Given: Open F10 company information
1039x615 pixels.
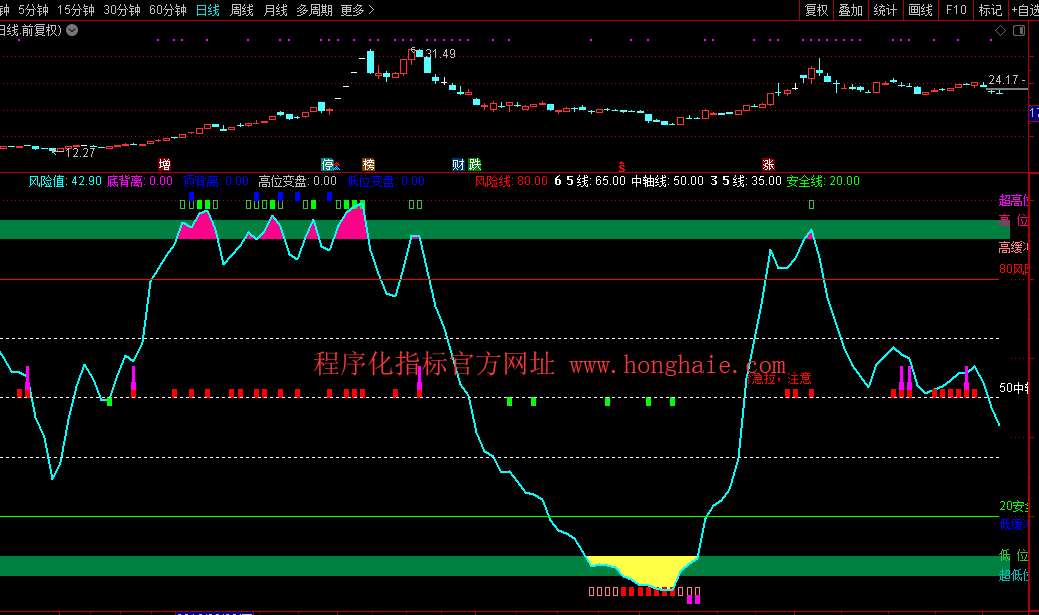Looking at the screenshot, I should [955, 10].
